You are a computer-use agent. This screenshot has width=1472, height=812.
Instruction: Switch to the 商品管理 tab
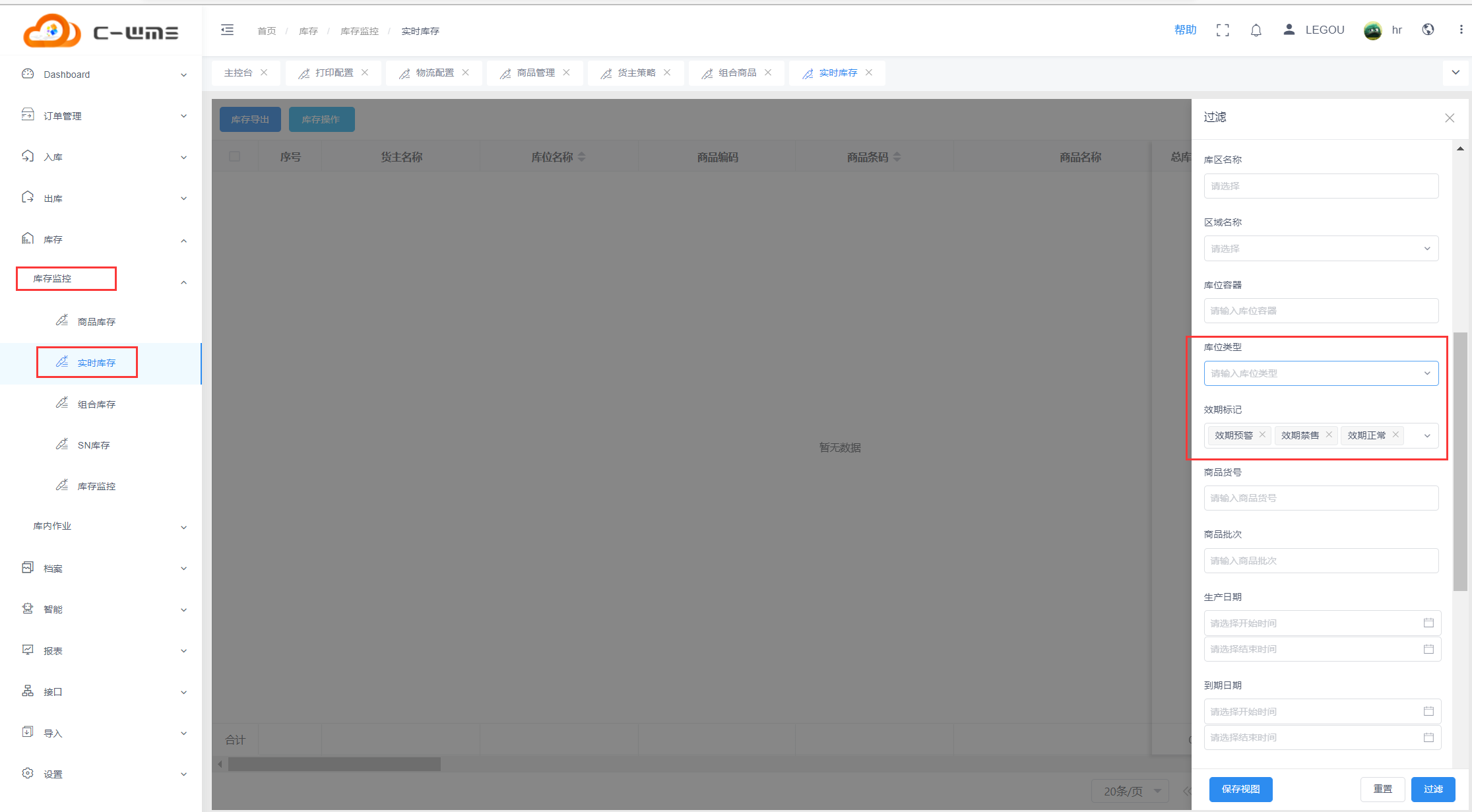click(x=536, y=73)
